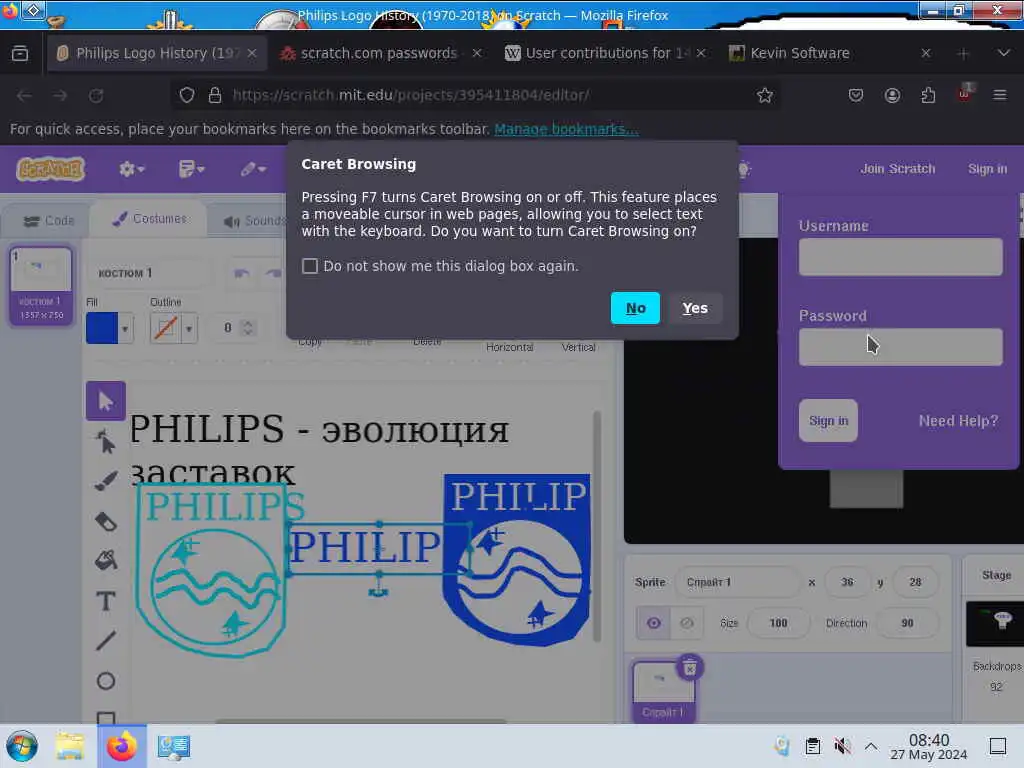Check 'Do not show me this dialog box again'

(310, 266)
